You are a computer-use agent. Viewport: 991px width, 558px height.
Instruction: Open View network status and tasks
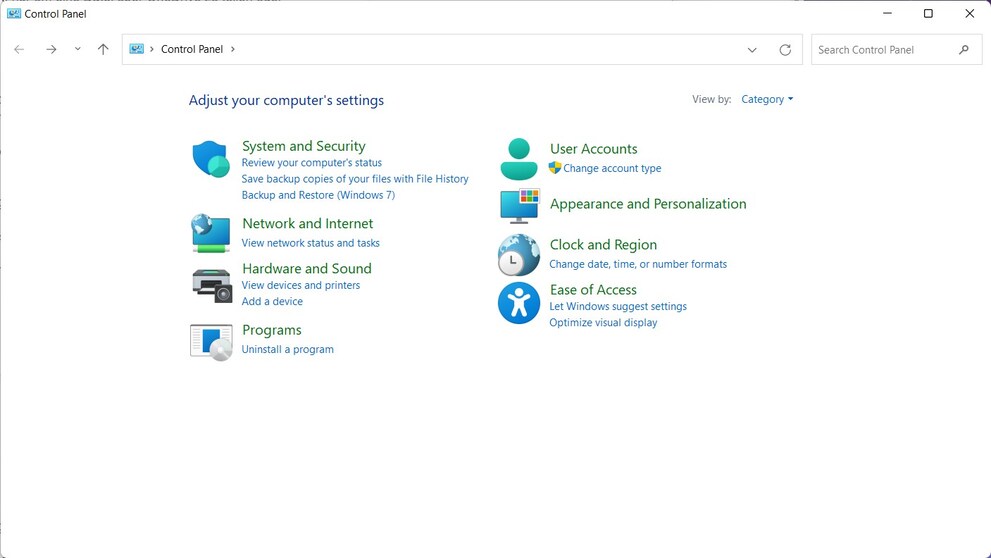pos(310,243)
